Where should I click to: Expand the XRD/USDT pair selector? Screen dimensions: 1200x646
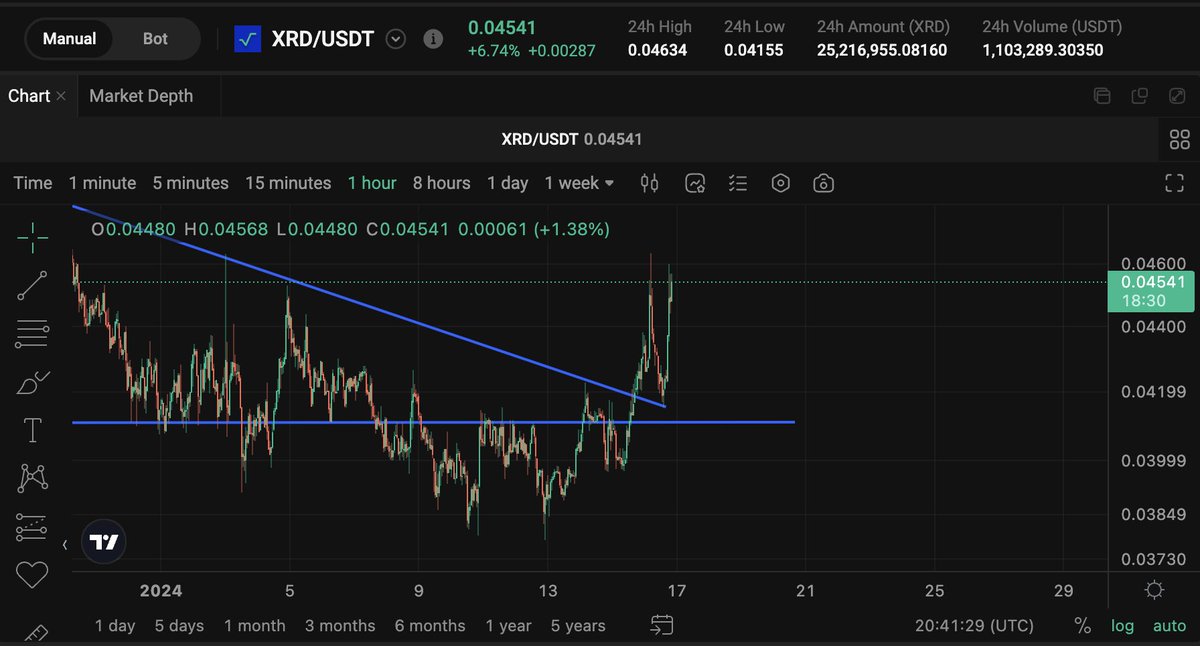click(x=396, y=39)
